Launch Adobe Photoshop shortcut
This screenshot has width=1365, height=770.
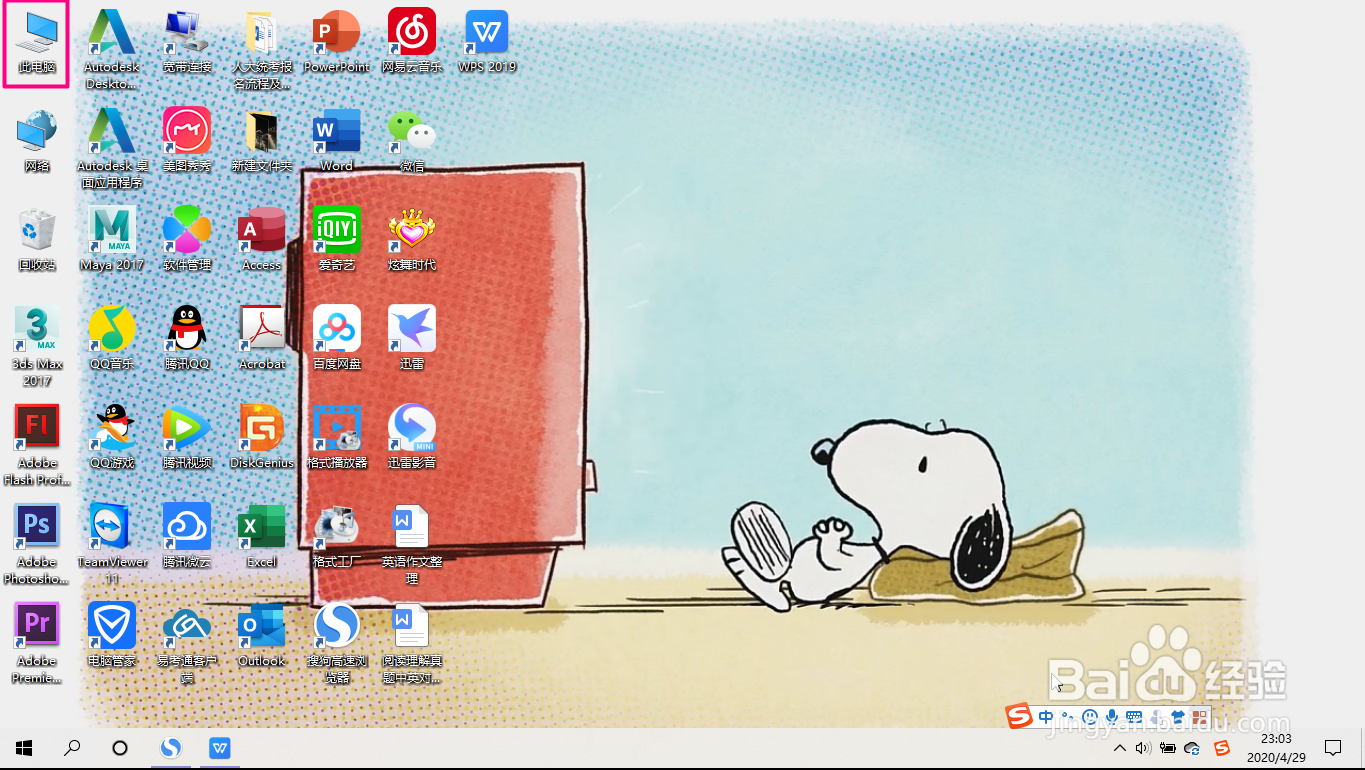pos(37,544)
